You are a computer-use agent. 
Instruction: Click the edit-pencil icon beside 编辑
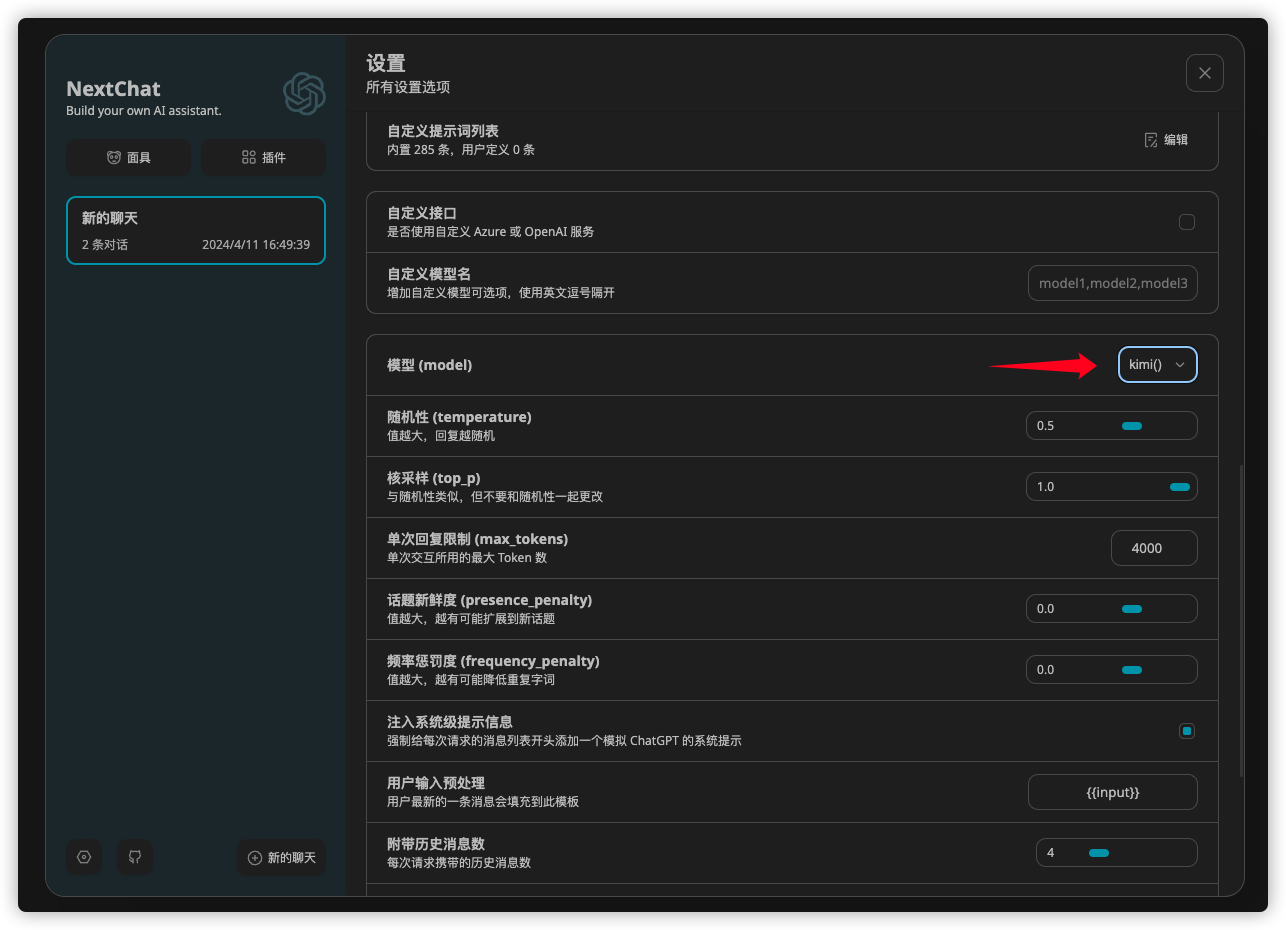(x=1150, y=139)
